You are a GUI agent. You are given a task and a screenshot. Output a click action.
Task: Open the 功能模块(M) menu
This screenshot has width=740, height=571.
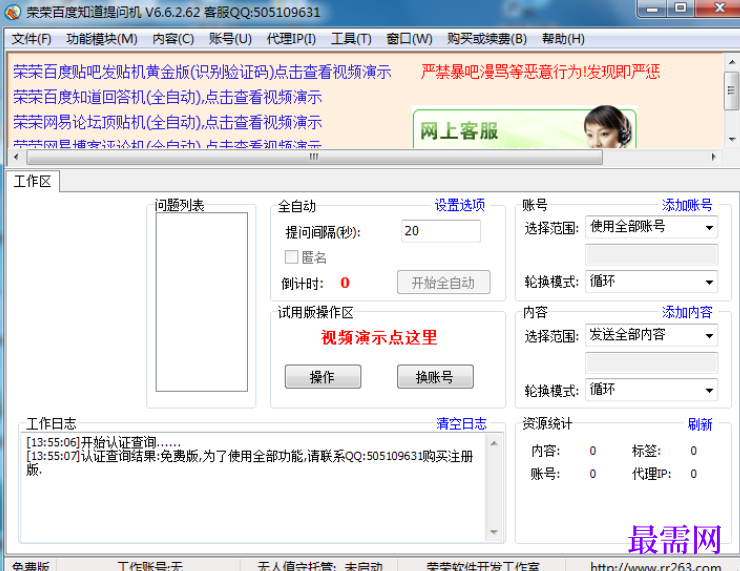(x=102, y=39)
